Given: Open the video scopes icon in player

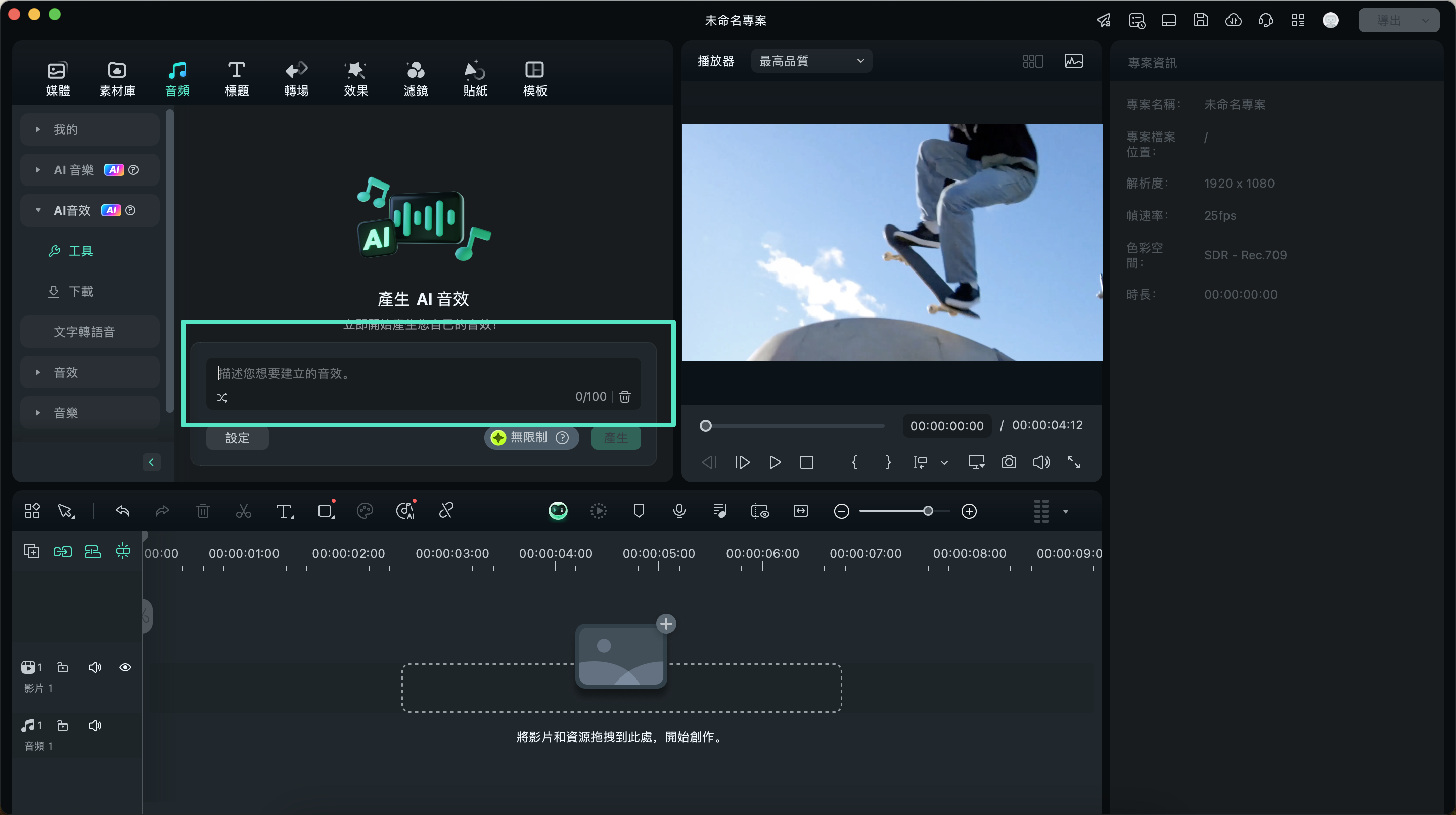Looking at the screenshot, I should tap(1073, 61).
